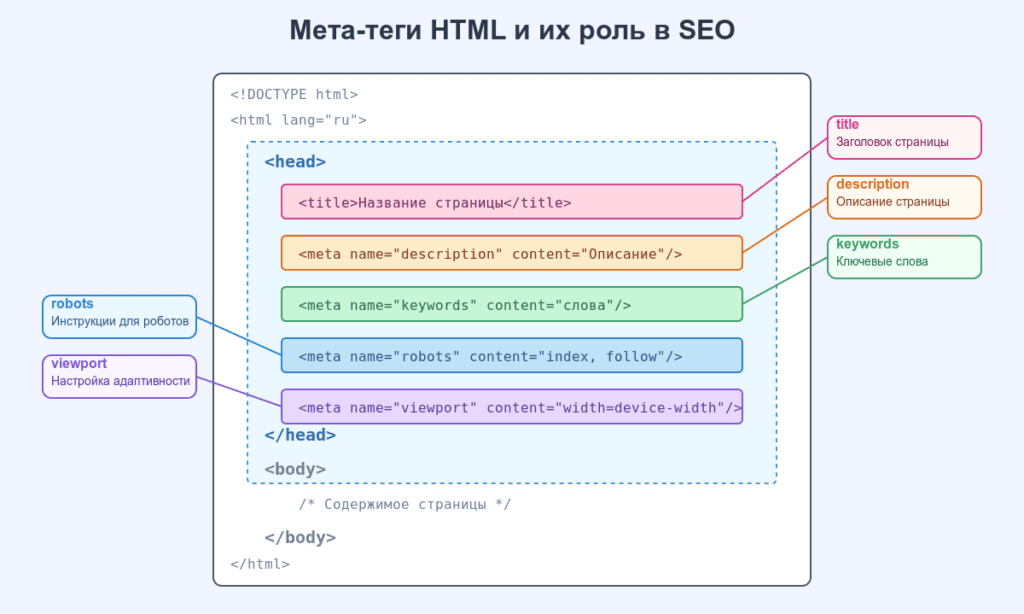Screen dimensions: 1024x614
Task: Click the <html lang="ru"> opening tag
Action: (298, 120)
